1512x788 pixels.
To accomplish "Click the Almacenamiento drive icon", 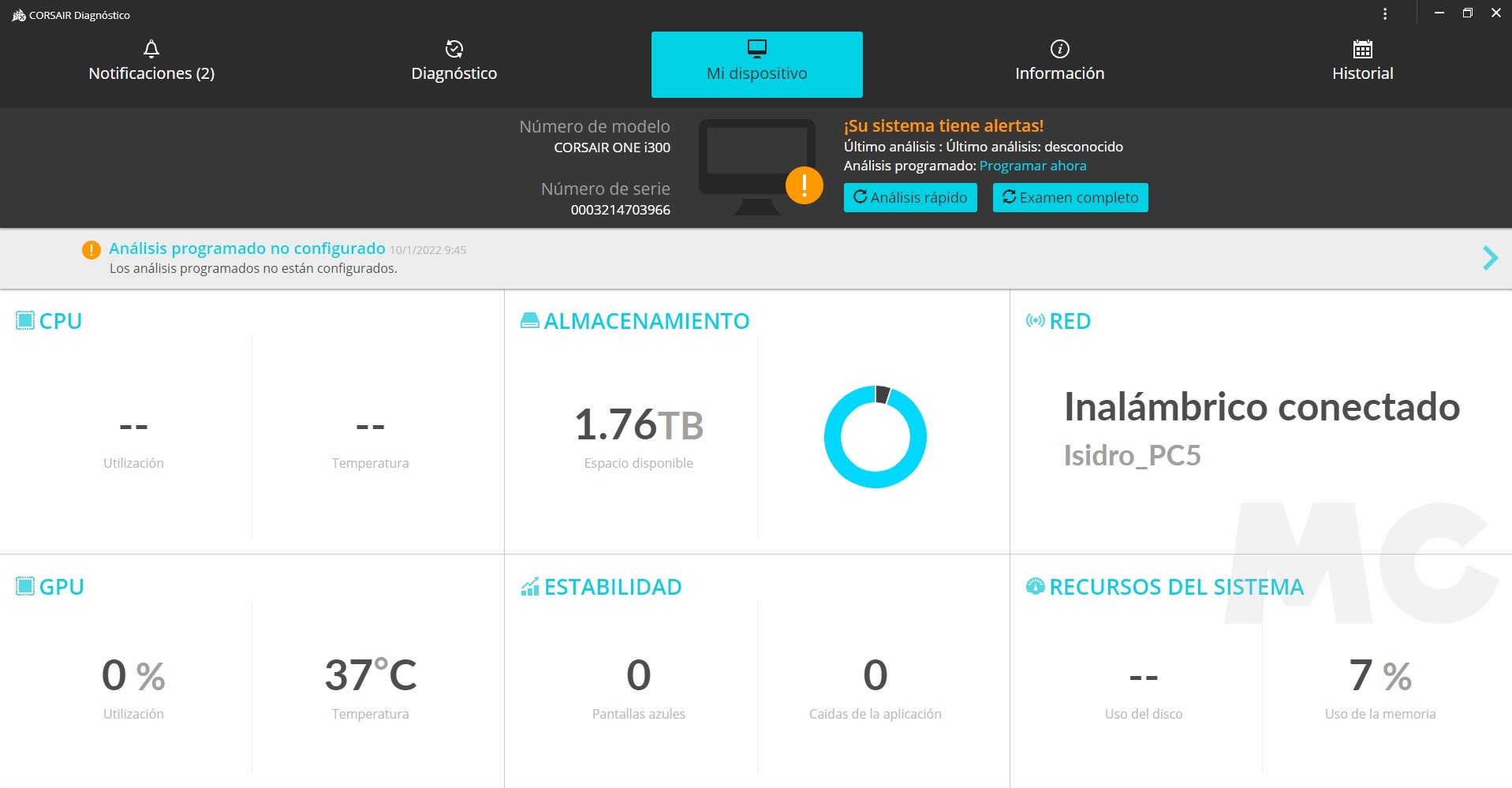I will [x=530, y=320].
